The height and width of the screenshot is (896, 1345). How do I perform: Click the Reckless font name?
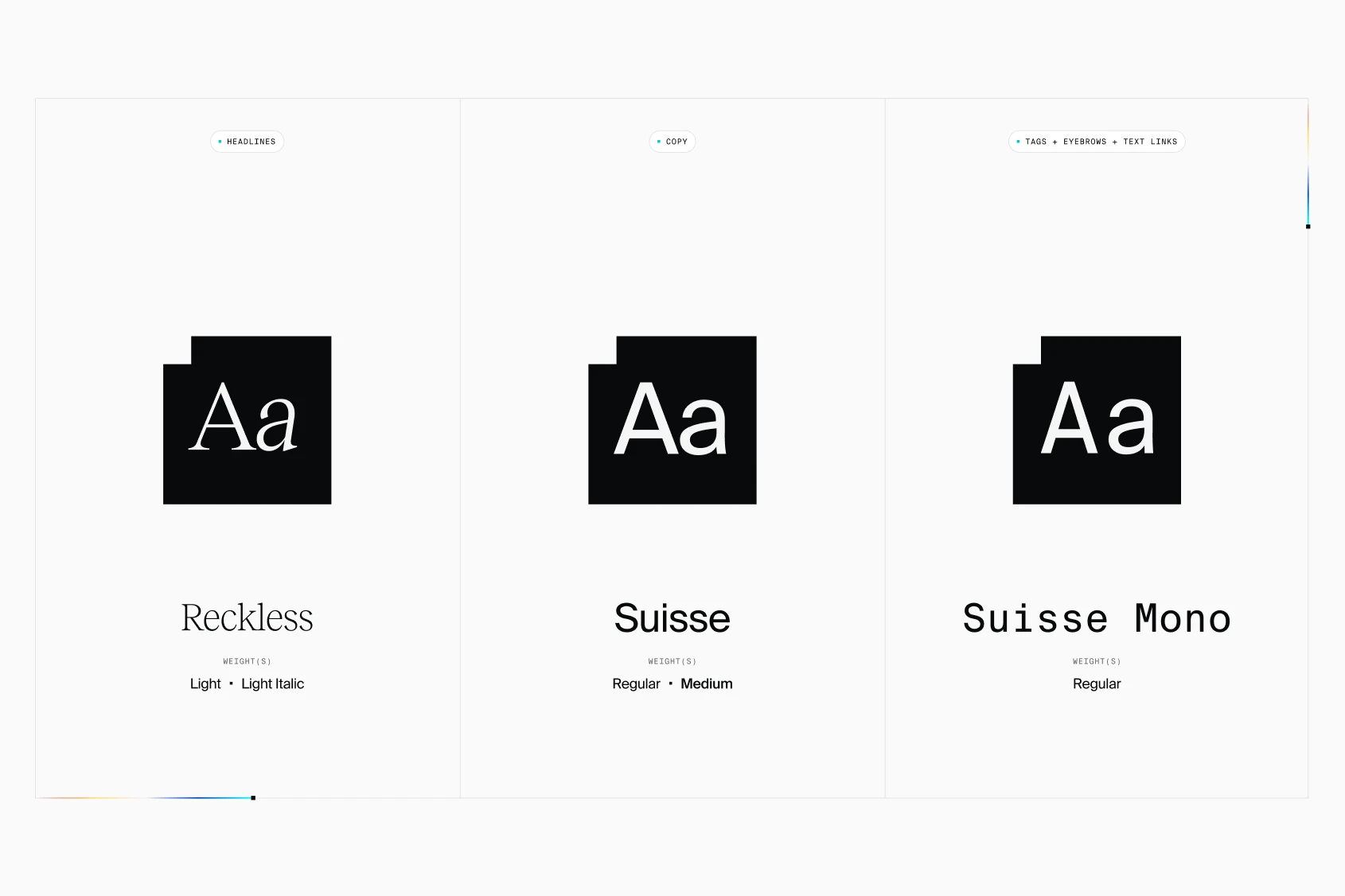(247, 617)
